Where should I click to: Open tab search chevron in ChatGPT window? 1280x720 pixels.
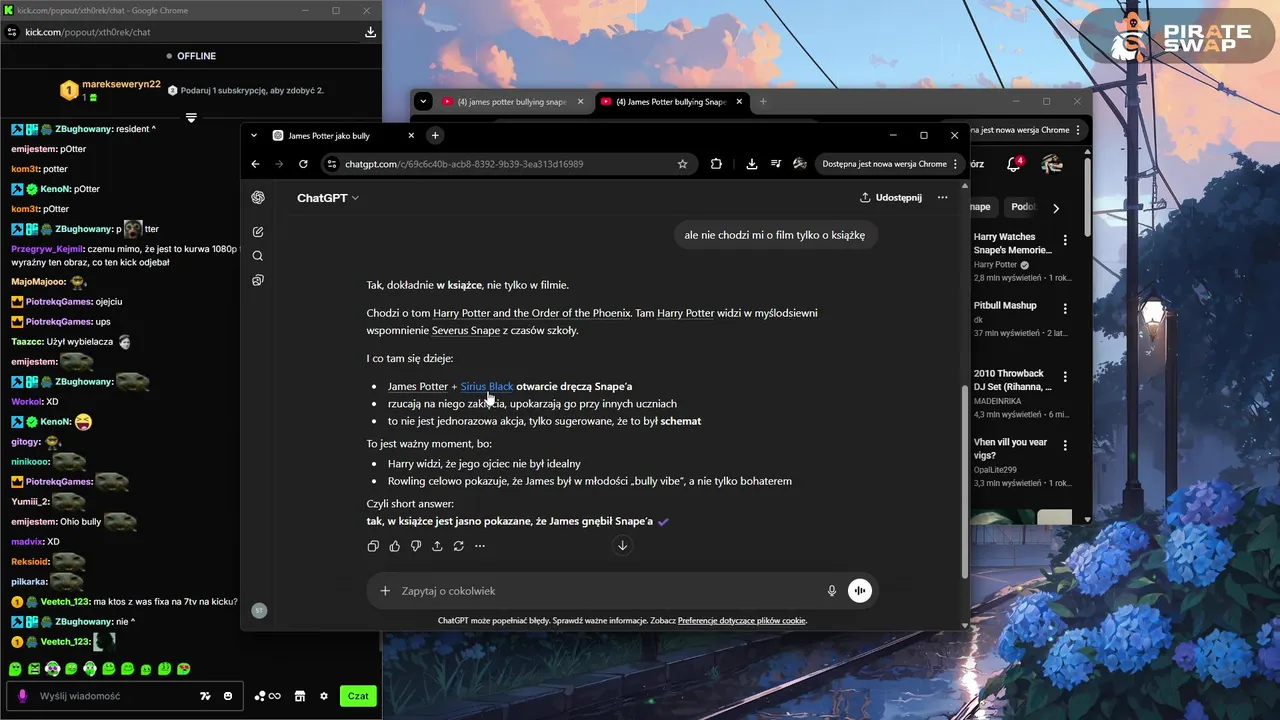[254, 135]
